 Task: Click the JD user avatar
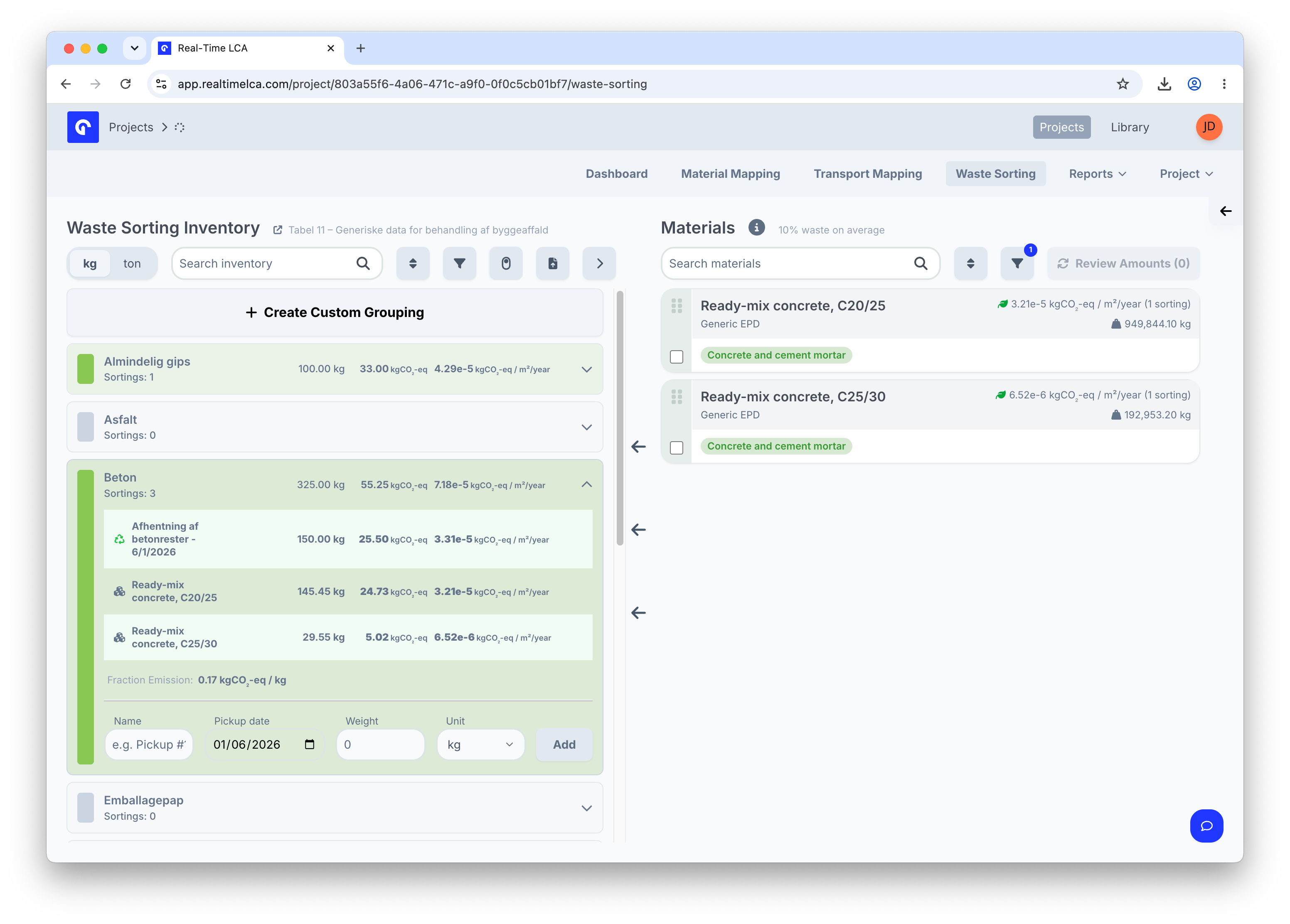1209,127
